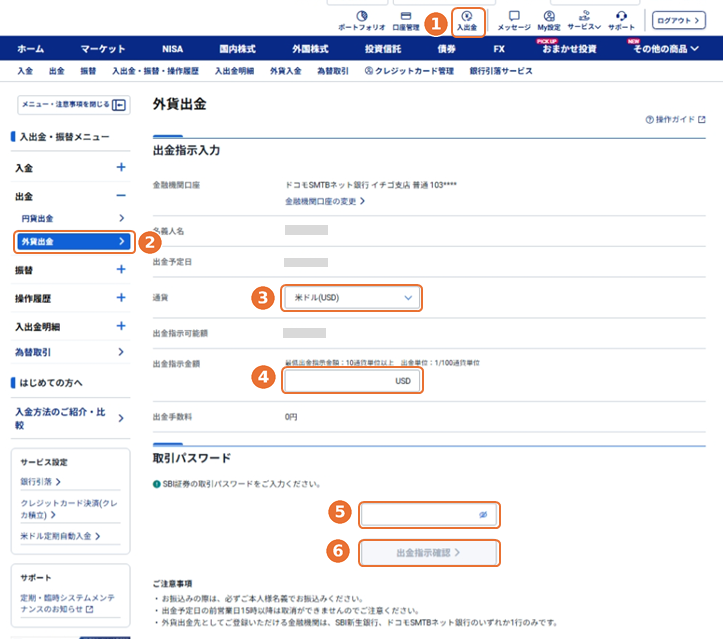This screenshot has height=639, width=723.
Task: Expand 入出金明細 sidebar section plus icon
Action: point(121,326)
